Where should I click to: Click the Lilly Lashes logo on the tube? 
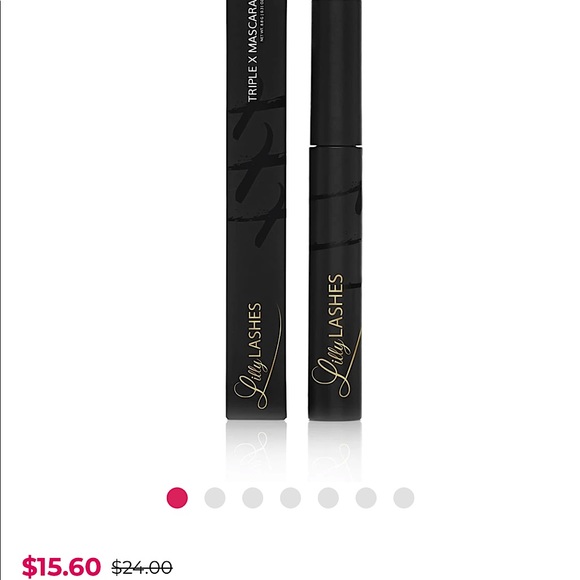pos(335,335)
